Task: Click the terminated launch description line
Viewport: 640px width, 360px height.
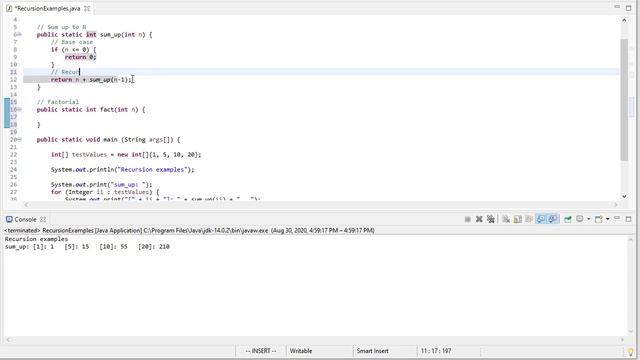Action: click(x=189, y=231)
